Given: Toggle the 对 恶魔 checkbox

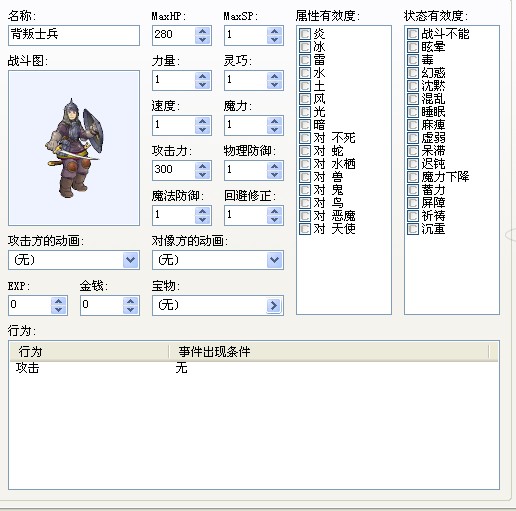Looking at the screenshot, I should click(305, 216).
